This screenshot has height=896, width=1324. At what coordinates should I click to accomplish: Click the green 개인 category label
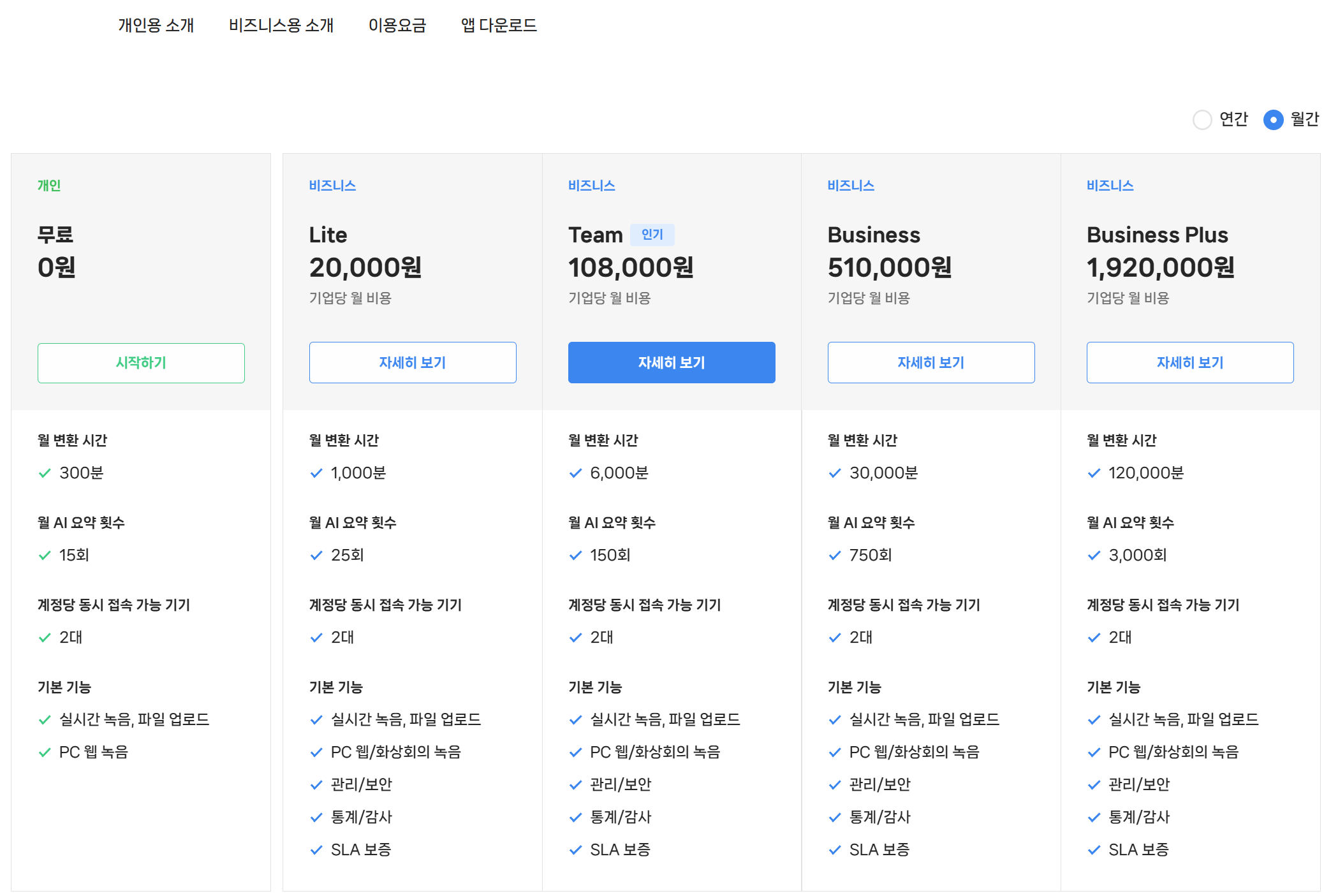[x=49, y=186]
